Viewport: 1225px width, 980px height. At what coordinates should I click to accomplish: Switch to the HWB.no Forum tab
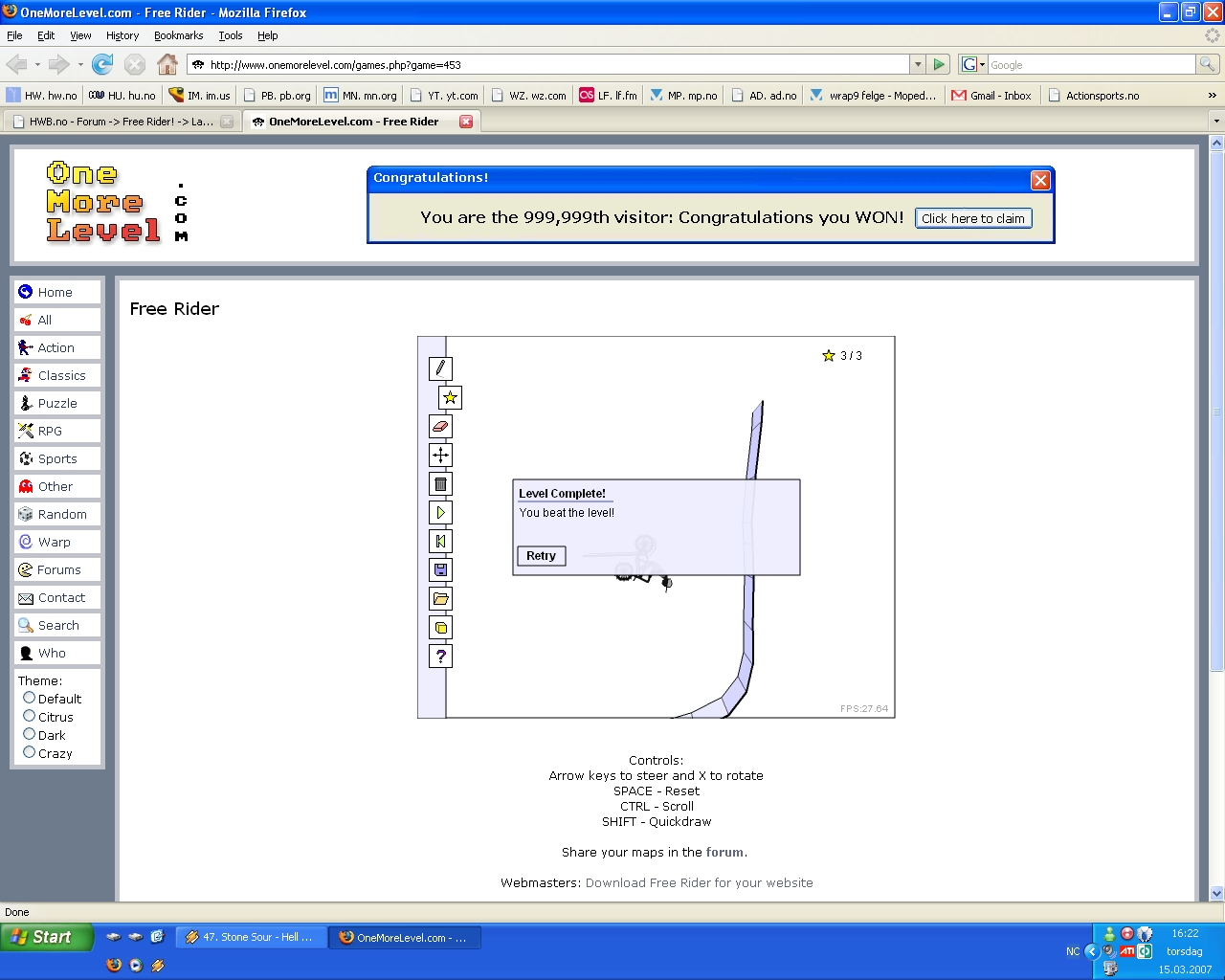coord(122,122)
